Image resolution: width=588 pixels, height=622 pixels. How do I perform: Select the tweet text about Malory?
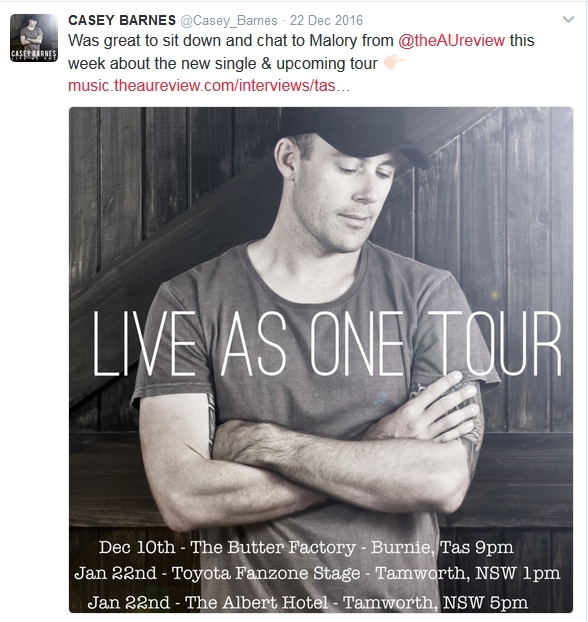tap(301, 52)
